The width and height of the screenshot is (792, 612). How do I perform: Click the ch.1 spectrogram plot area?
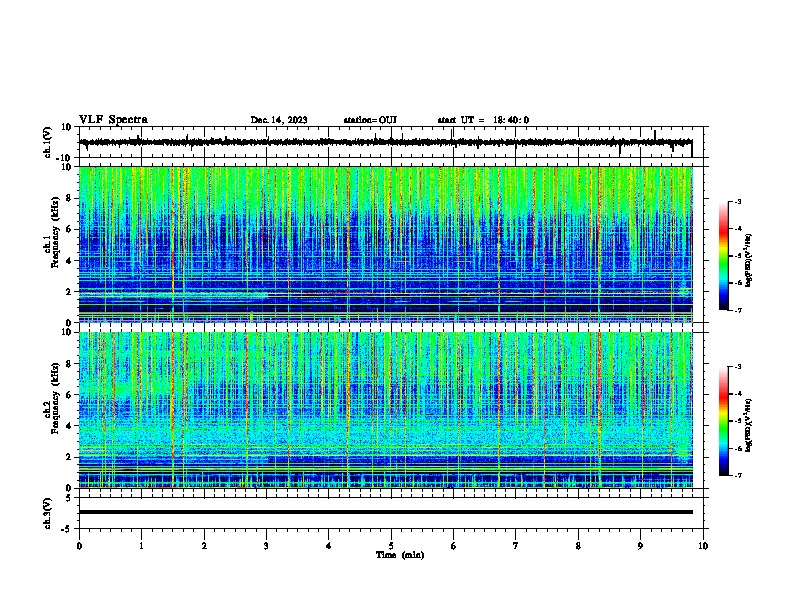pyautogui.click(x=386, y=244)
